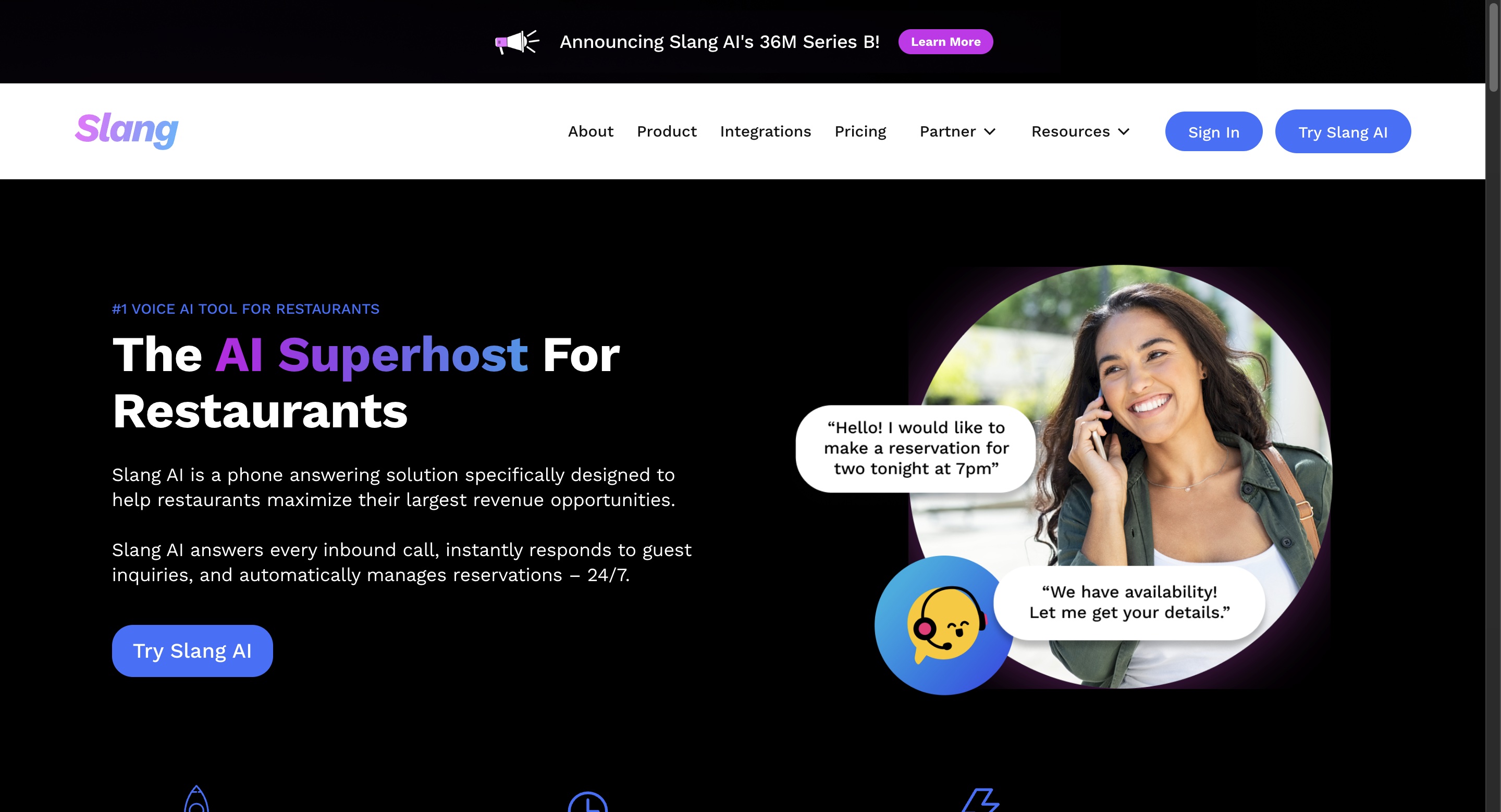Image resolution: width=1501 pixels, height=812 pixels.
Task: Click the hero Try Slang AI button
Action: 192,650
